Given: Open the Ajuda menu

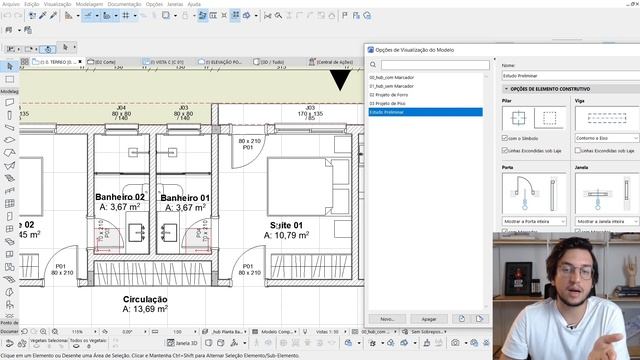Looking at the screenshot, I should [x=194, y=4].
